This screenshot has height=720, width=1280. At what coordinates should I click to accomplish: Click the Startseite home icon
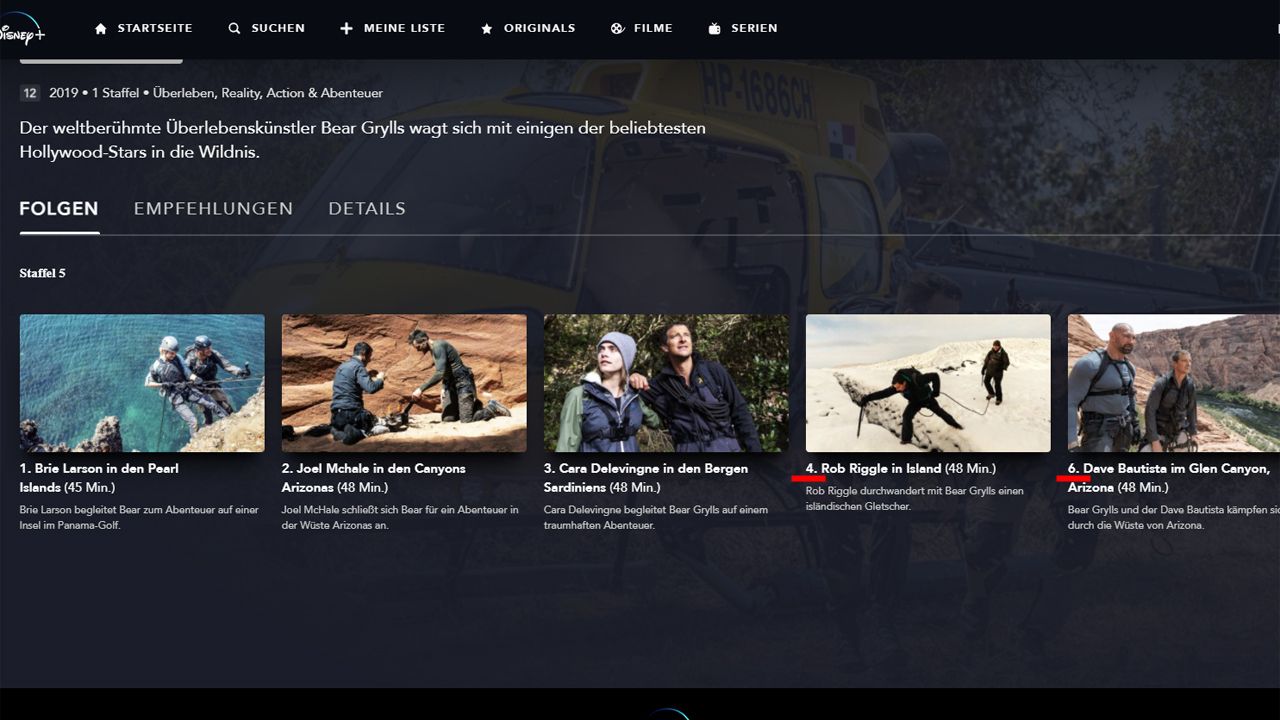click(100, 29)
